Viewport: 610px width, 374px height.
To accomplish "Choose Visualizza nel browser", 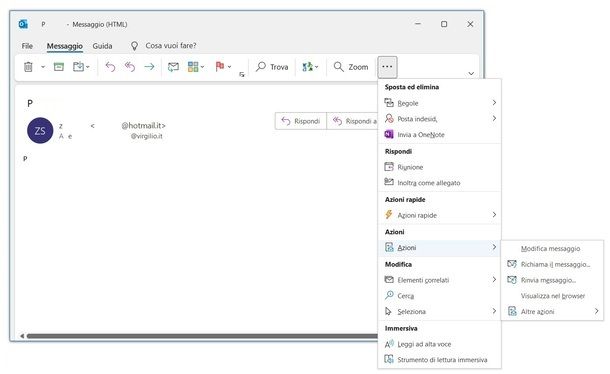I will 552,296.
